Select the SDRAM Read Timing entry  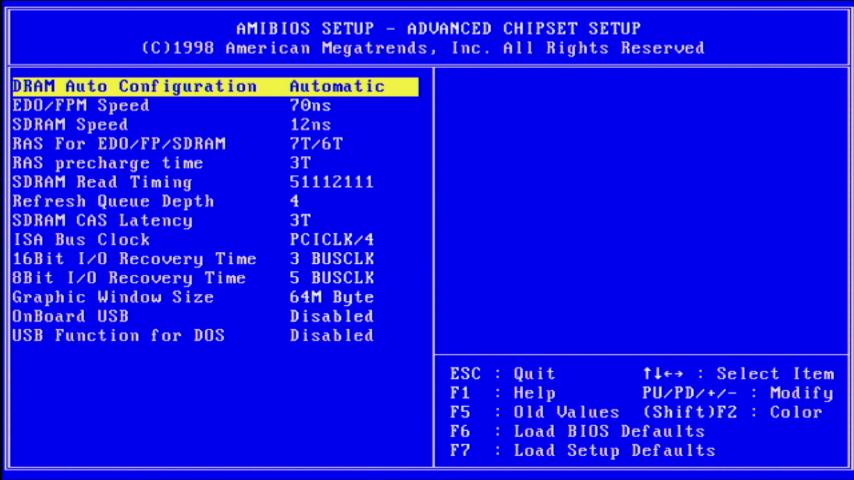(102, 182)
